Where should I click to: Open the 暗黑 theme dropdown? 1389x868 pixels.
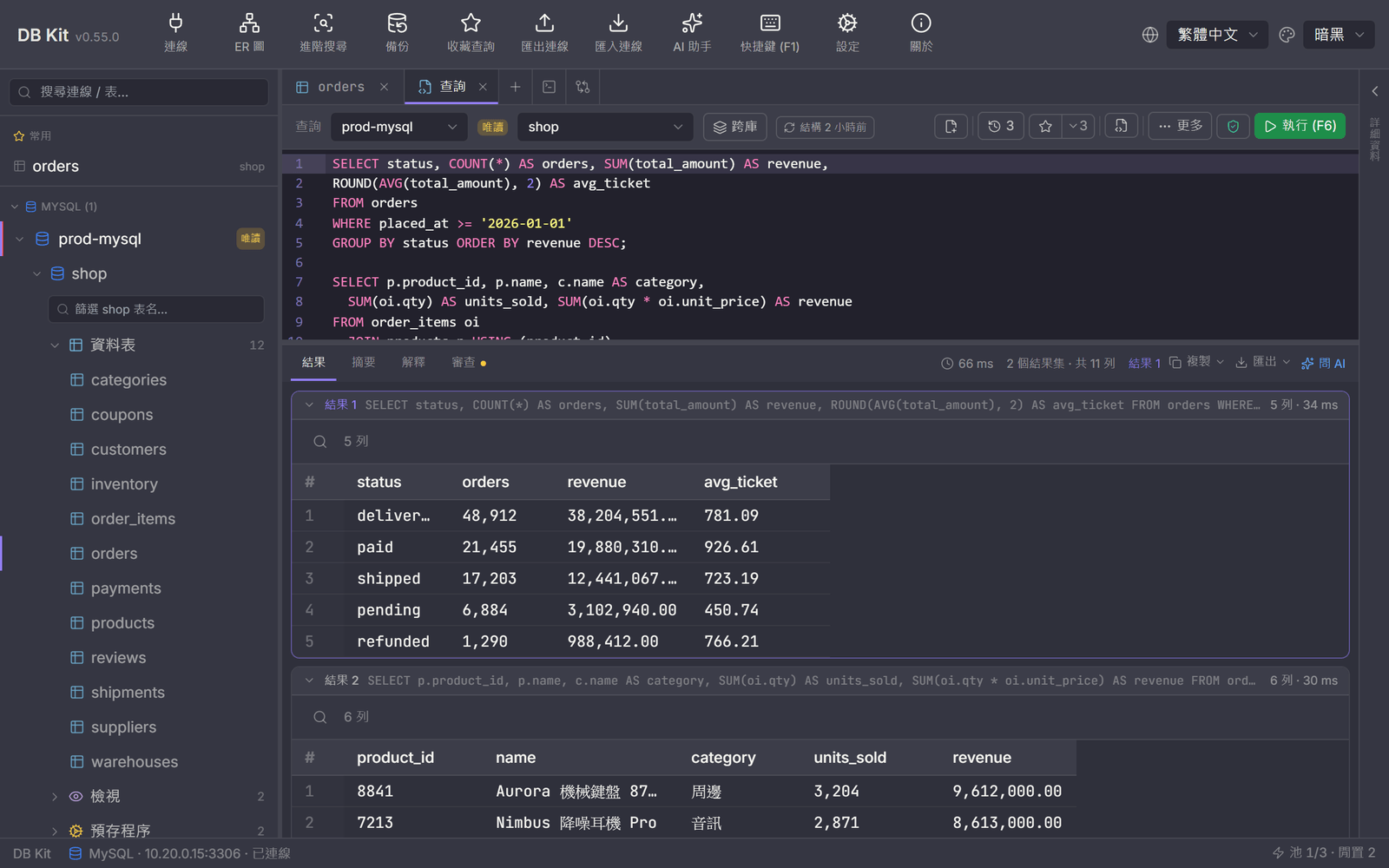coord(1339,35)
